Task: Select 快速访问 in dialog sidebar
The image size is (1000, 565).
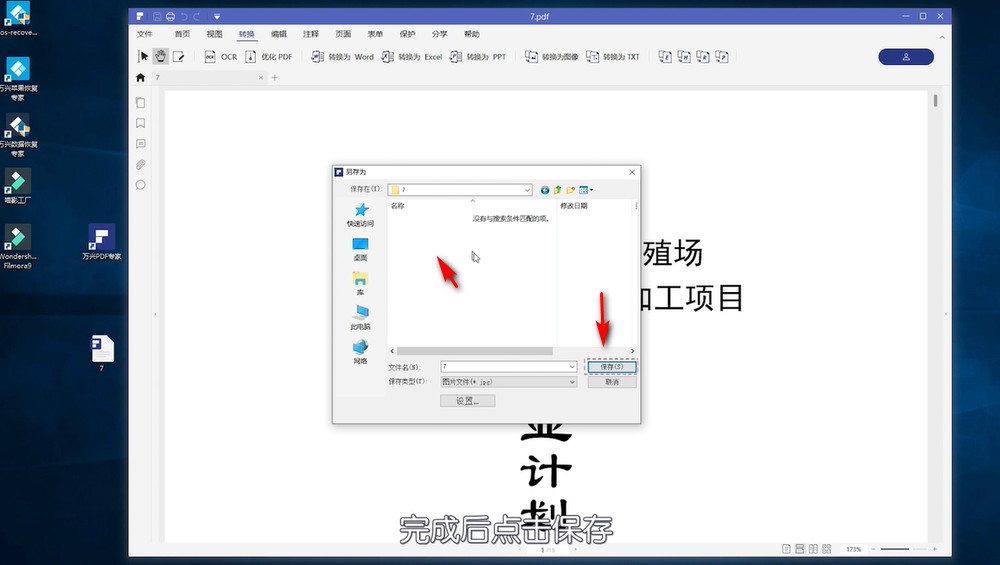Action: point(360,215)
